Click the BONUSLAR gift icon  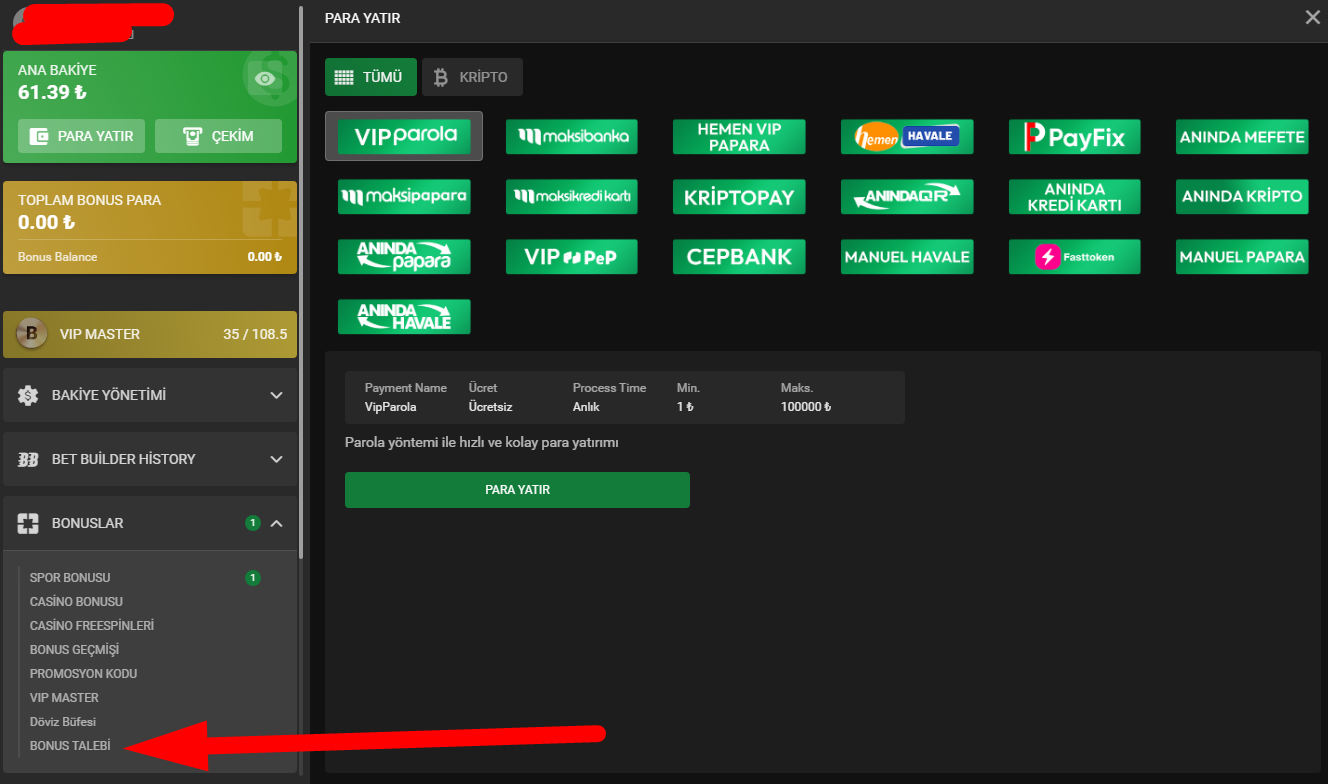point(28,523)
